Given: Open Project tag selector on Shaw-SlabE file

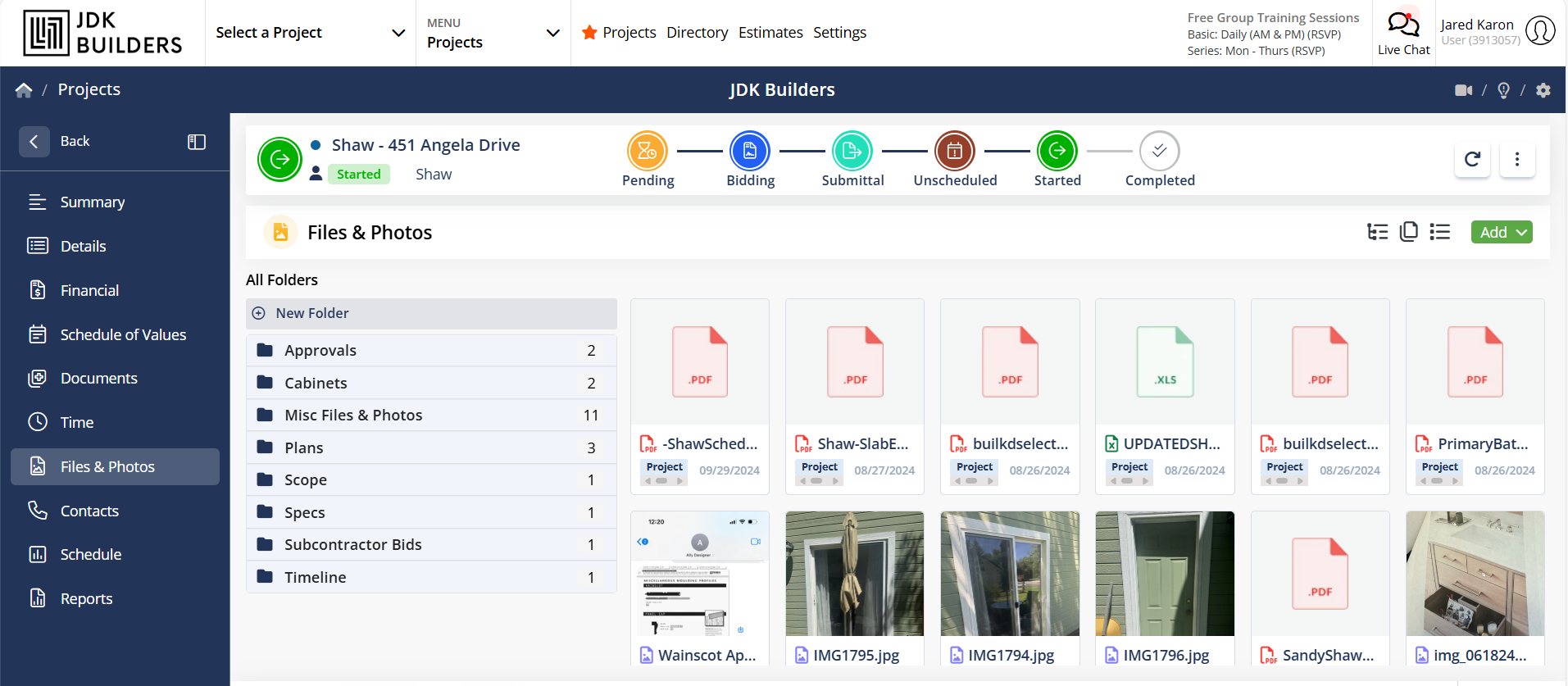Looking at the screenshot, I should pos(820,471).
